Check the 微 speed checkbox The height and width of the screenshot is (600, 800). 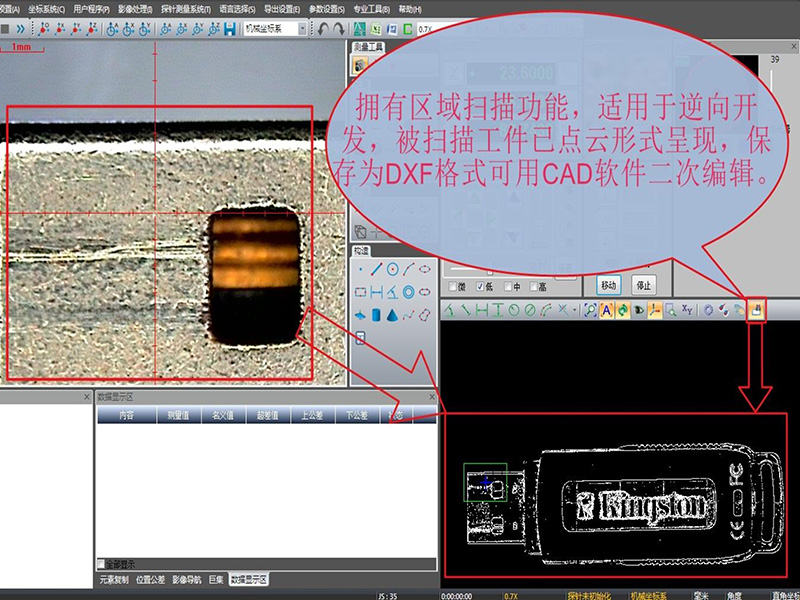click(x=452, y=287)
